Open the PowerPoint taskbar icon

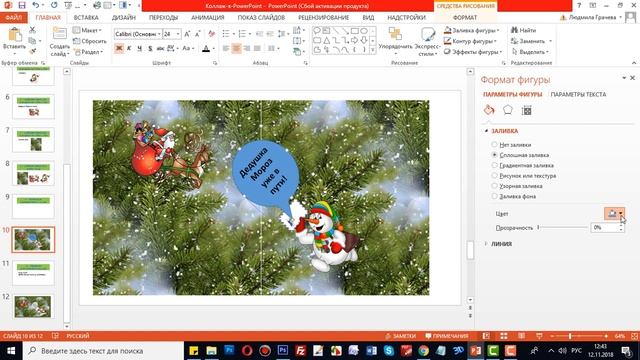tap(476, 351)
